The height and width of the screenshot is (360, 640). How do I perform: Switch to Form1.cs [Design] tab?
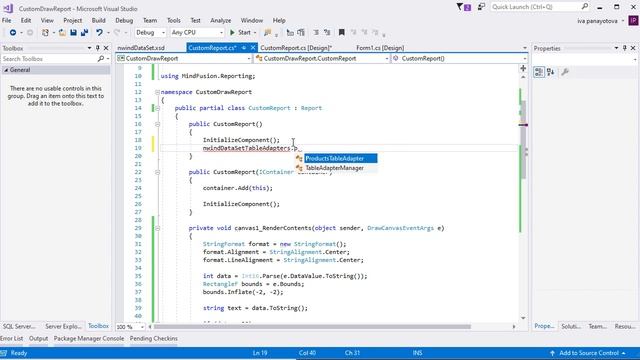pos(380,48)
